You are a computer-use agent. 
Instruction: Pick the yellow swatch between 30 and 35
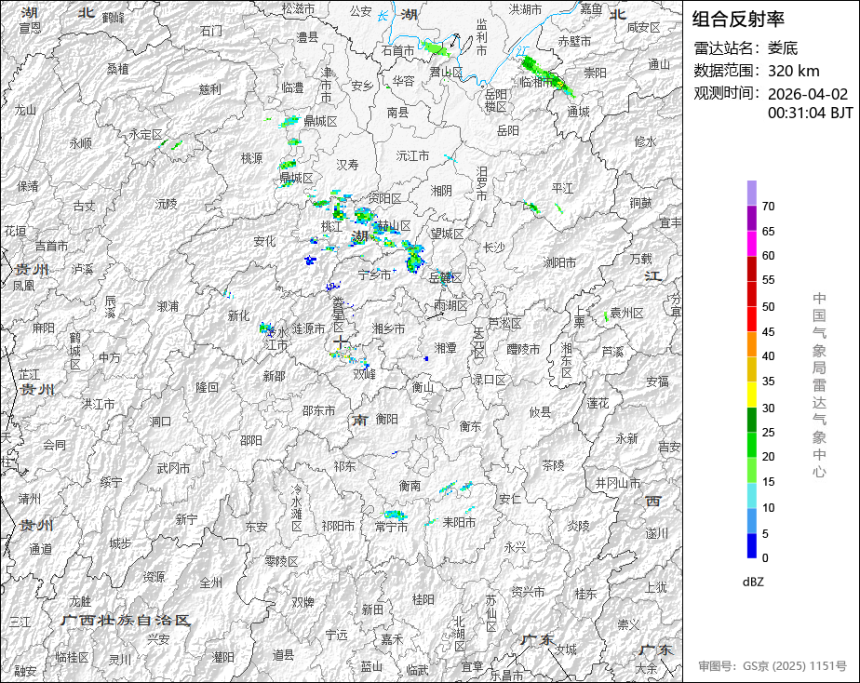[752, 394]
